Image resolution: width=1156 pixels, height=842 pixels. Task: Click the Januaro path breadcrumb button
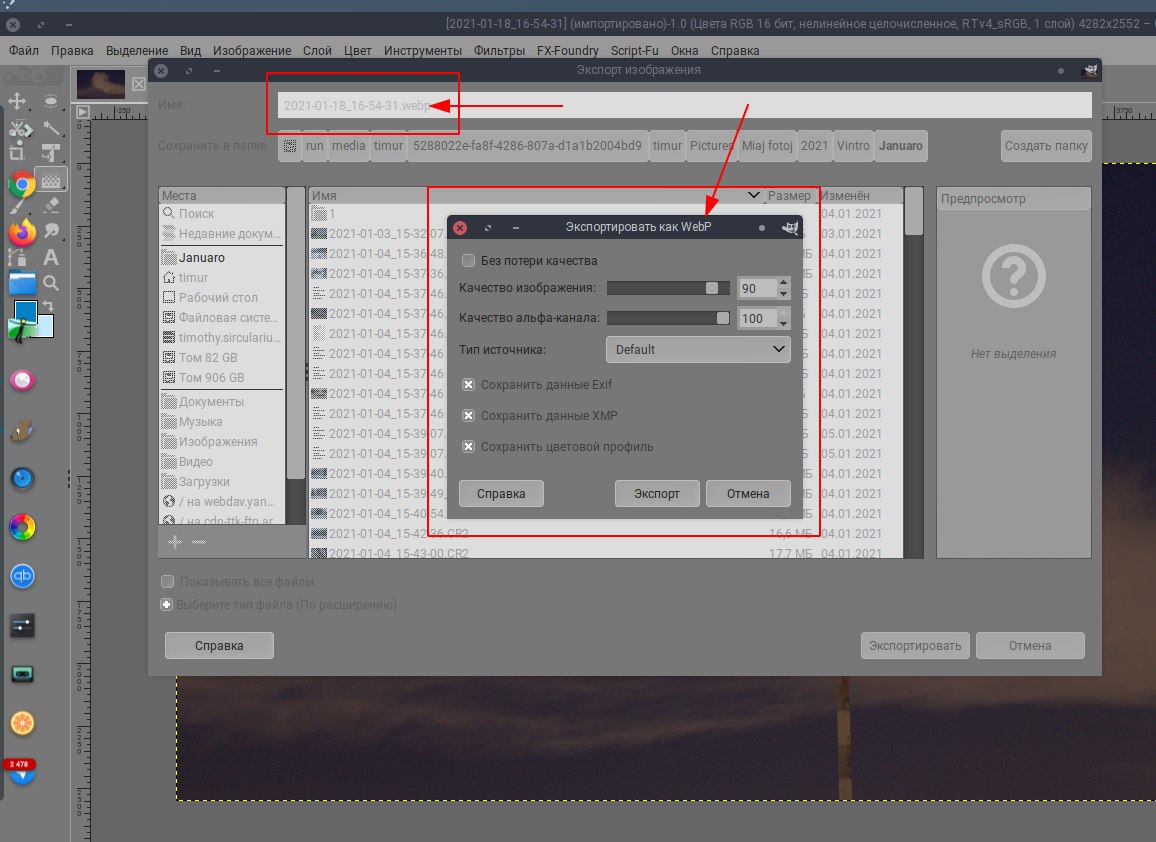tap(901, 145)
